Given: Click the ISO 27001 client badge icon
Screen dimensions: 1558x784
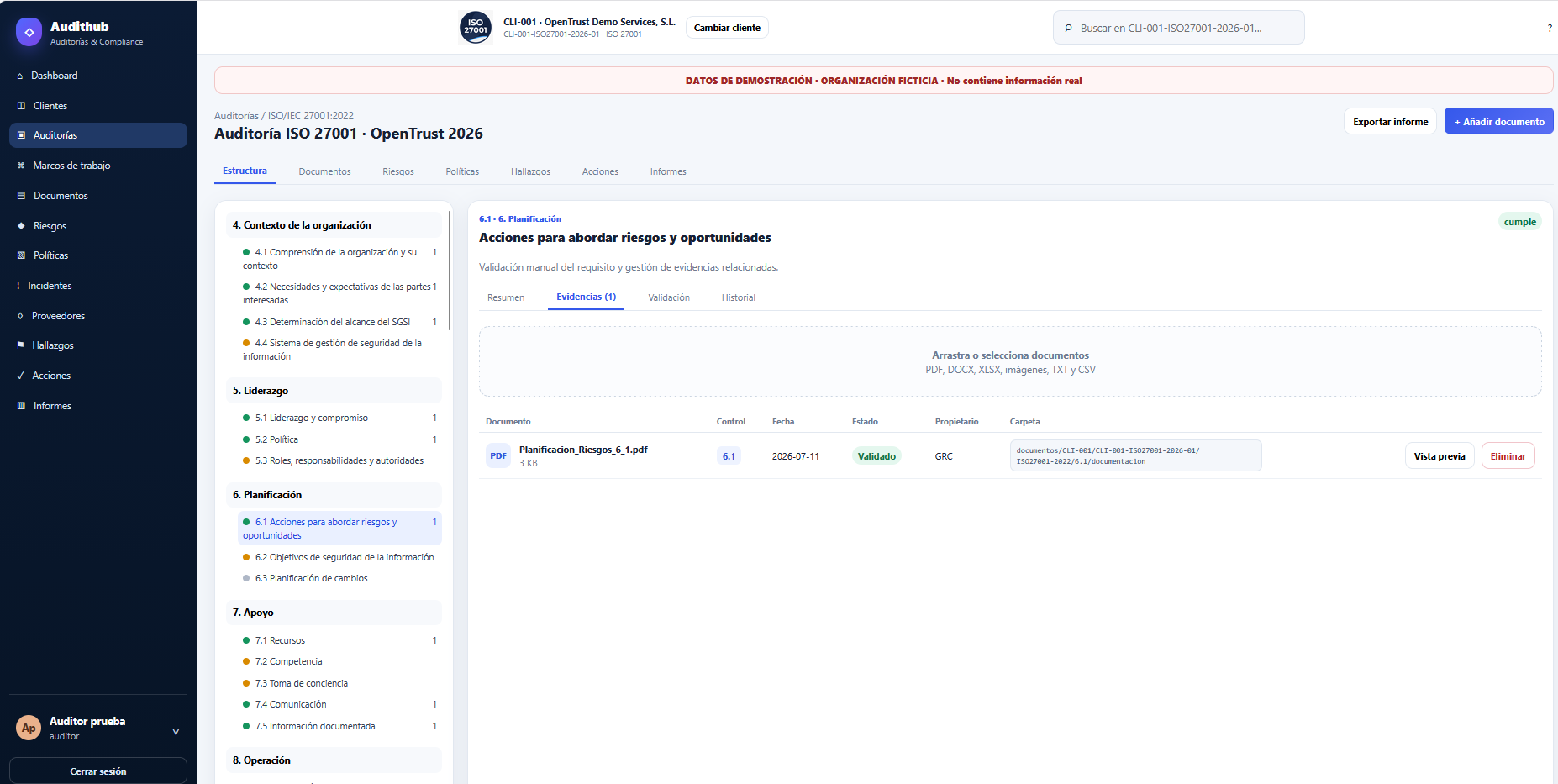Looking at the screenshot, I should (476, 28).
